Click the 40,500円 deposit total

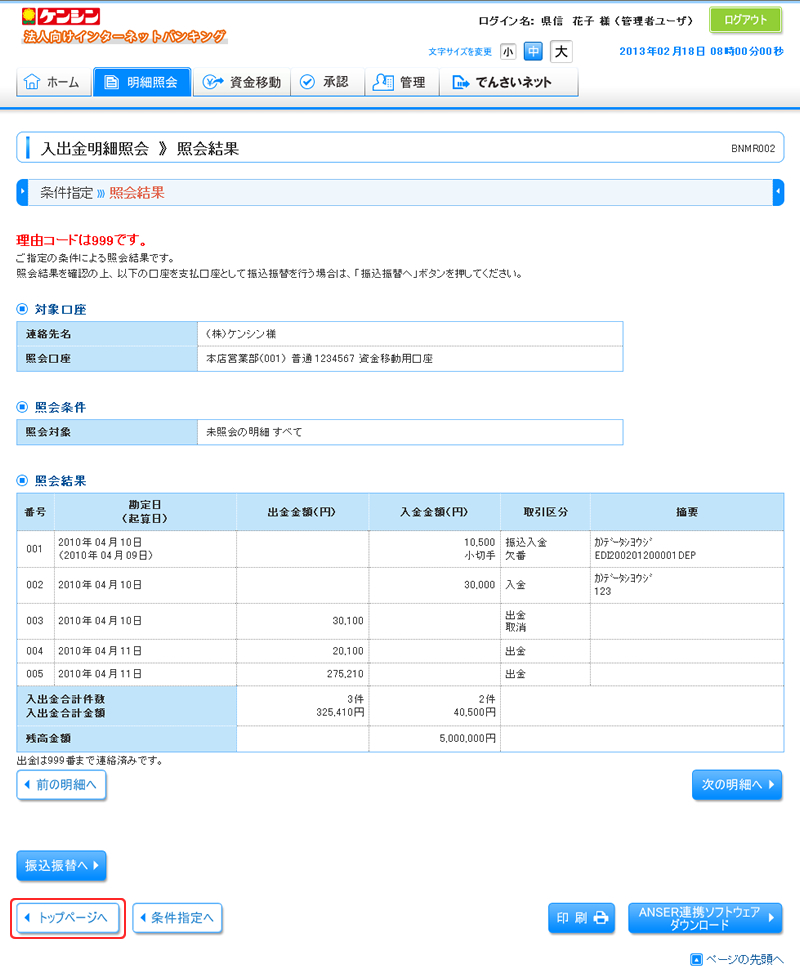point(475,712)
